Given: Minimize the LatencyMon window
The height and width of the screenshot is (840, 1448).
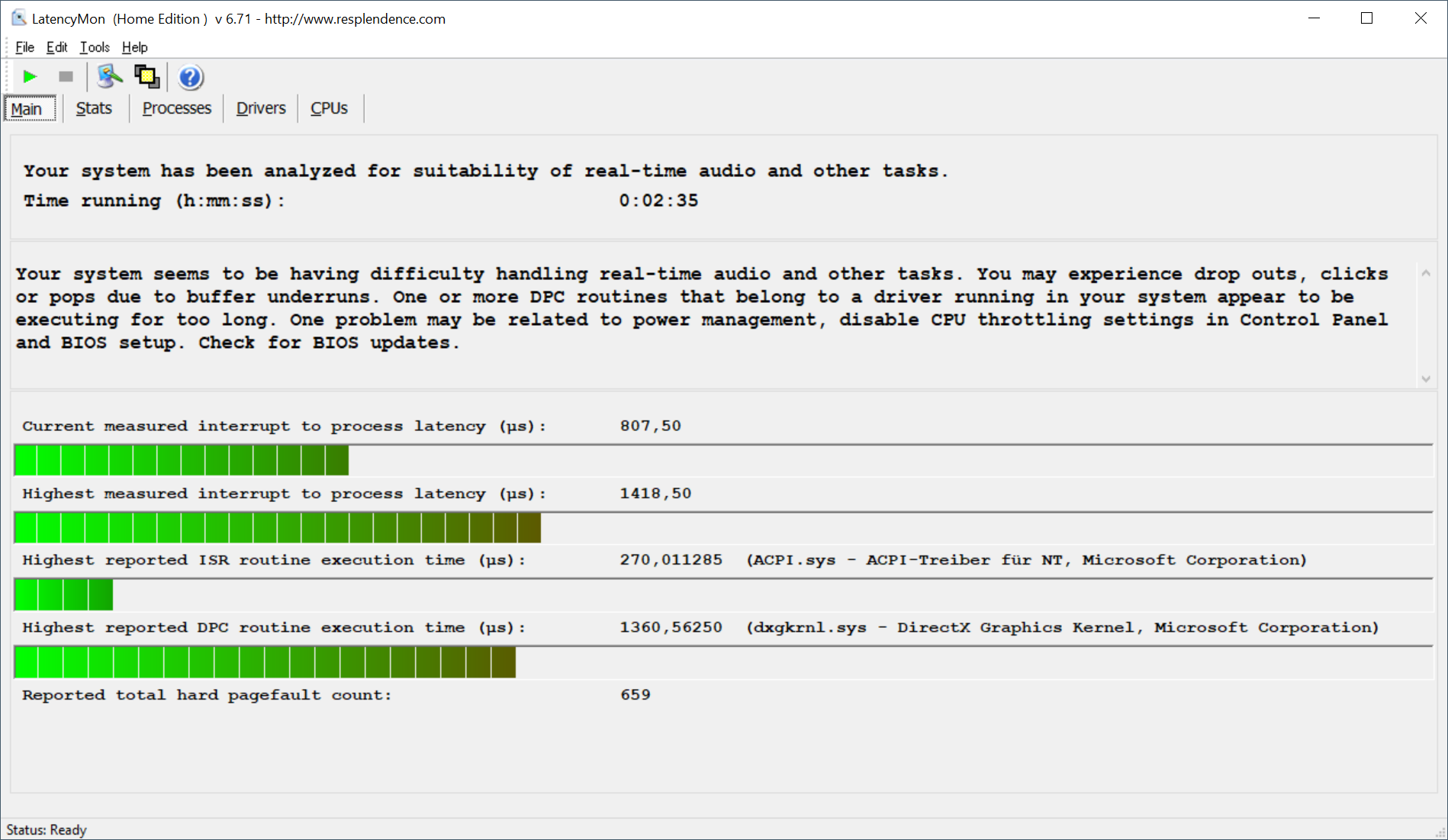Looking at the screenshot, I should [1314, 18].
